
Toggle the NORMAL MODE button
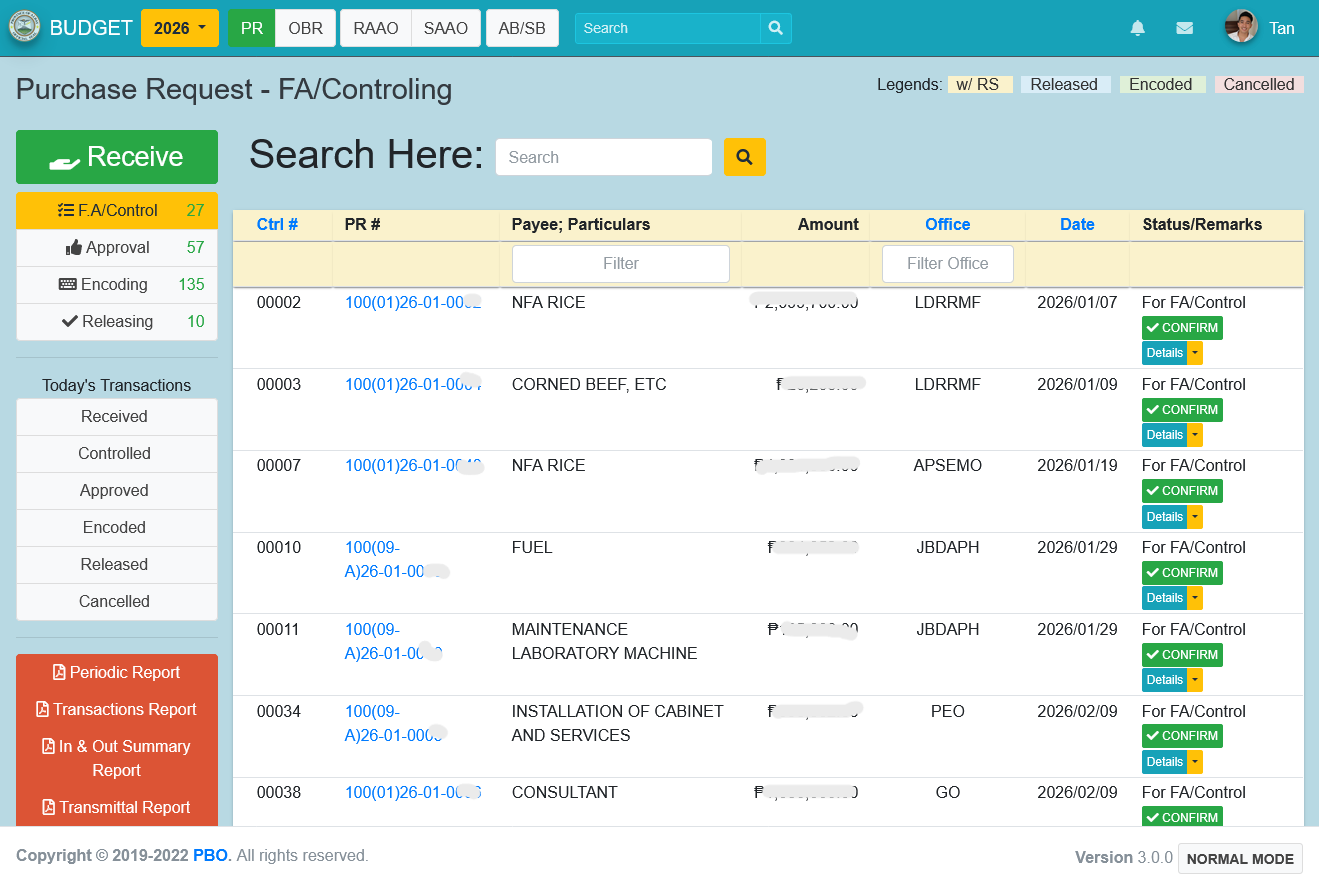(1240, 859)
